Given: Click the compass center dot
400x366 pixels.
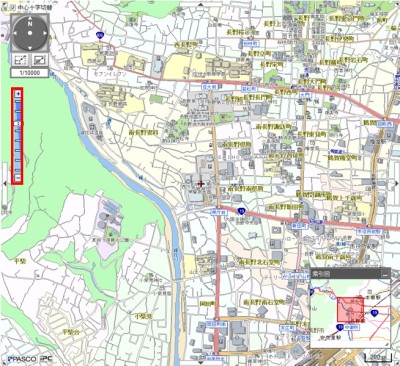Looking at the screenshot, I should coord(30,33).
